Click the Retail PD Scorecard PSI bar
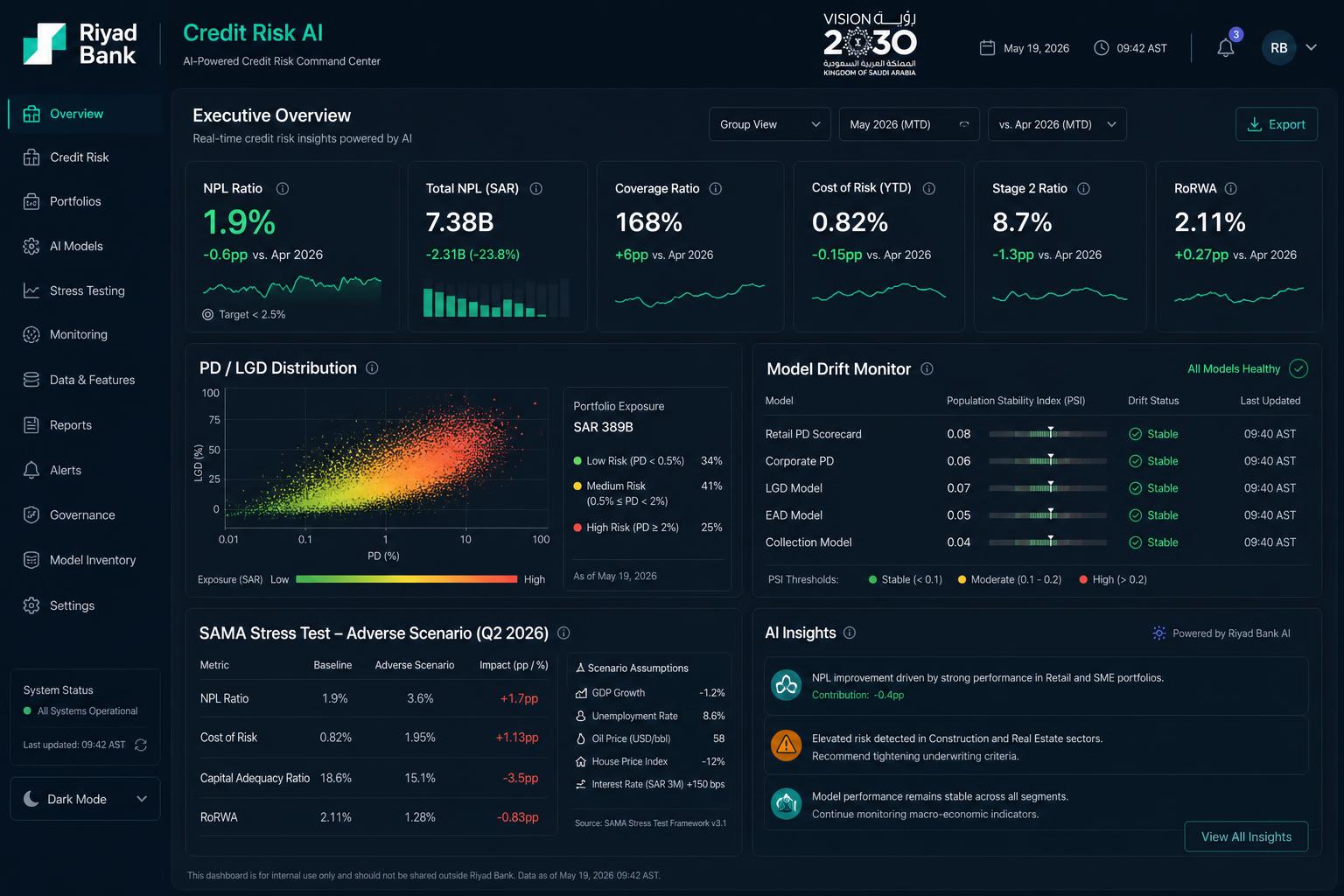The image size is (1344, 896). [1047, 434]
